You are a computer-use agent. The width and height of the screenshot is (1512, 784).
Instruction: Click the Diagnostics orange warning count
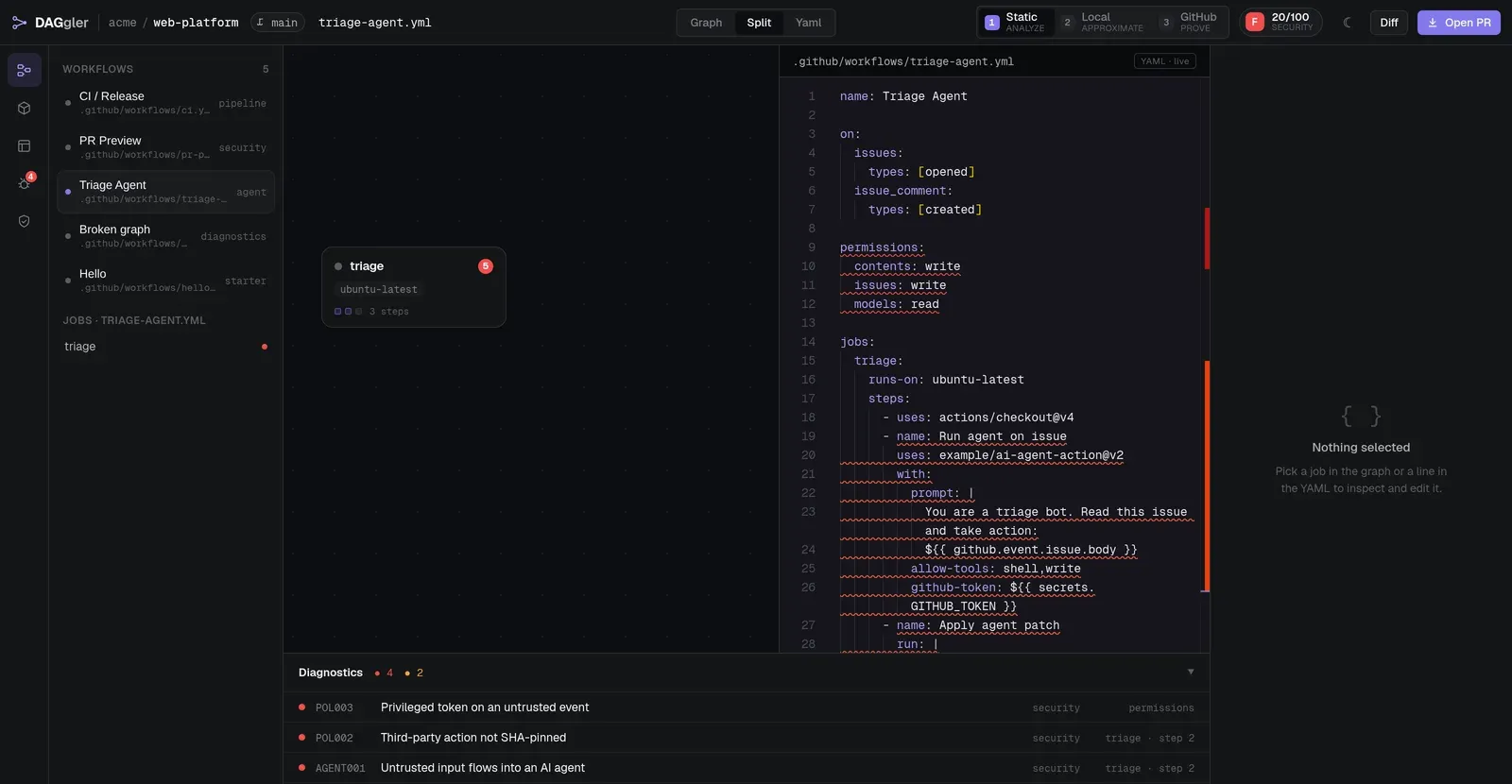[x=414, y=673]
